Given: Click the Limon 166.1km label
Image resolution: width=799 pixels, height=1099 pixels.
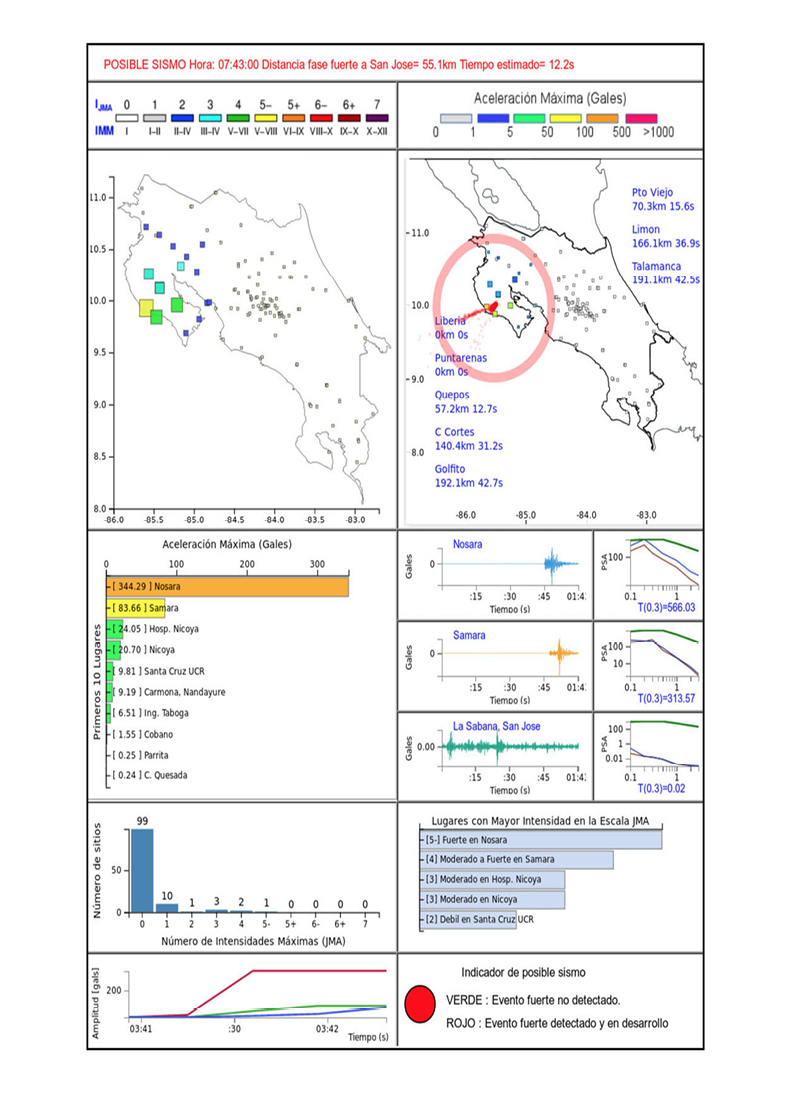Looking at the screenshot, I should click(x=666, y=236).
